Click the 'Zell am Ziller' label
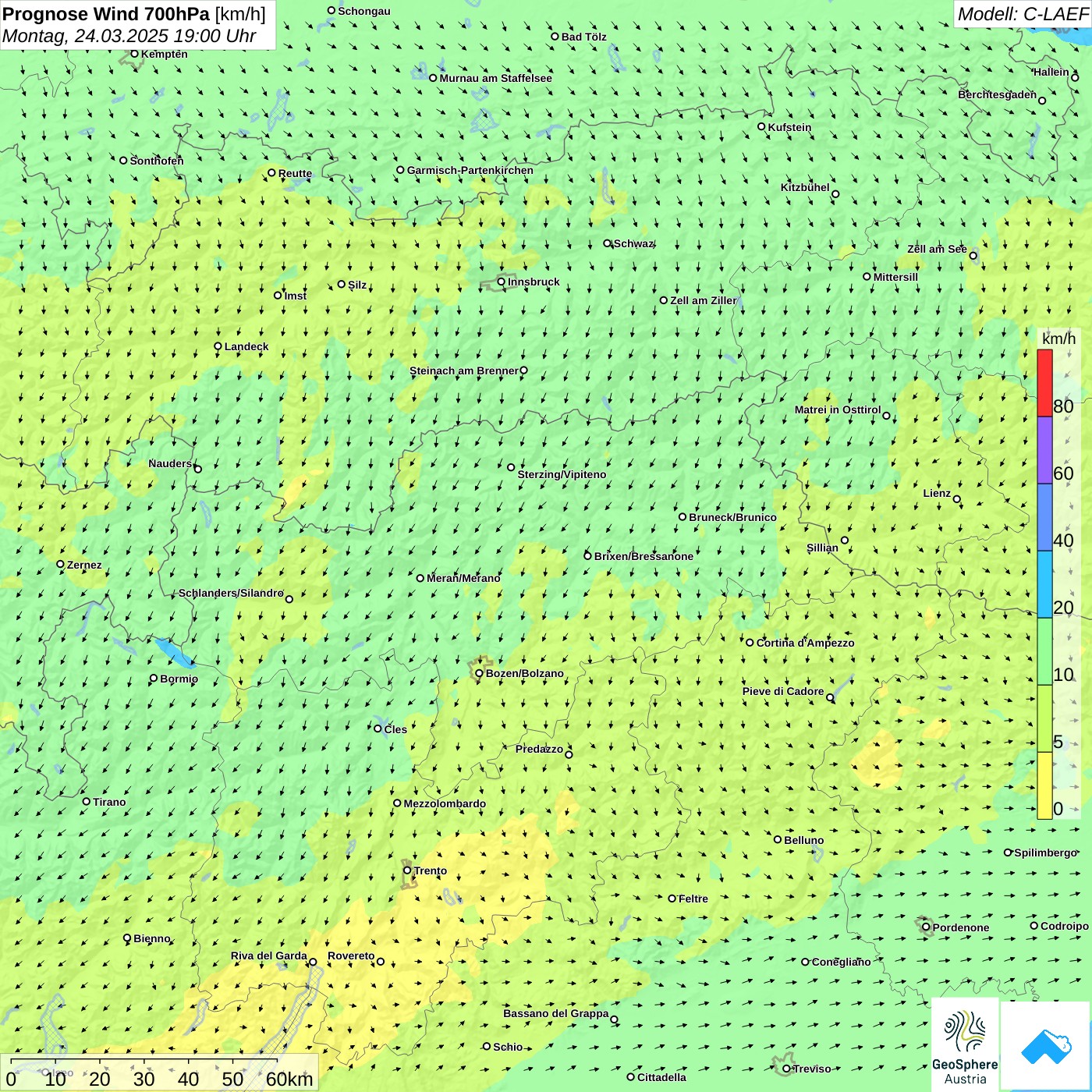The image size is (1092, 1092). coord(704,300)
